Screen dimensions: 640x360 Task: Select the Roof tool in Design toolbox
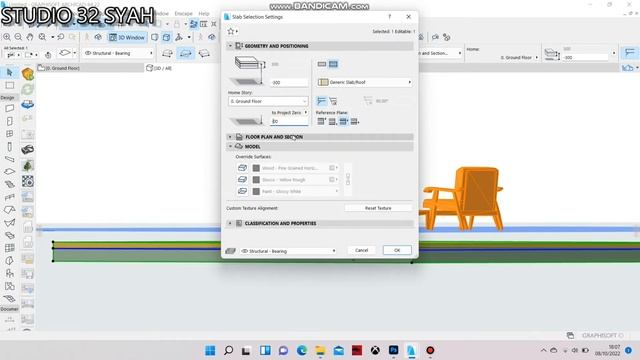(x=9, y=210)
